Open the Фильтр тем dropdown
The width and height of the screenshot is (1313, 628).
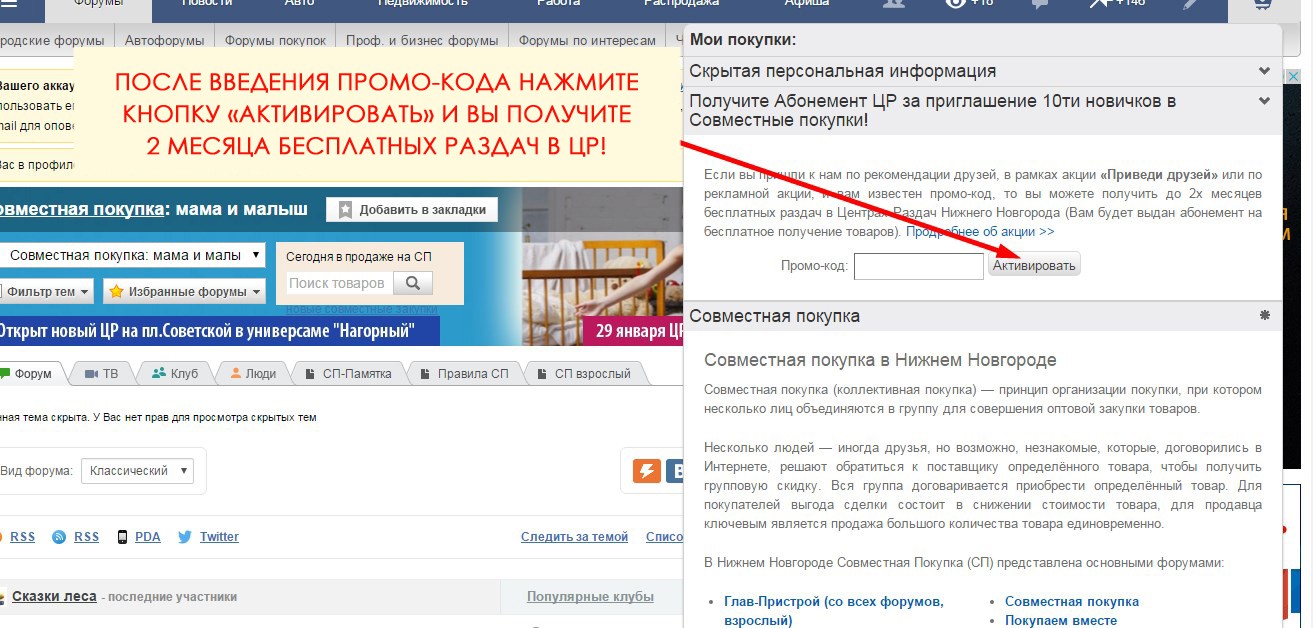click(x=46, y=292)
